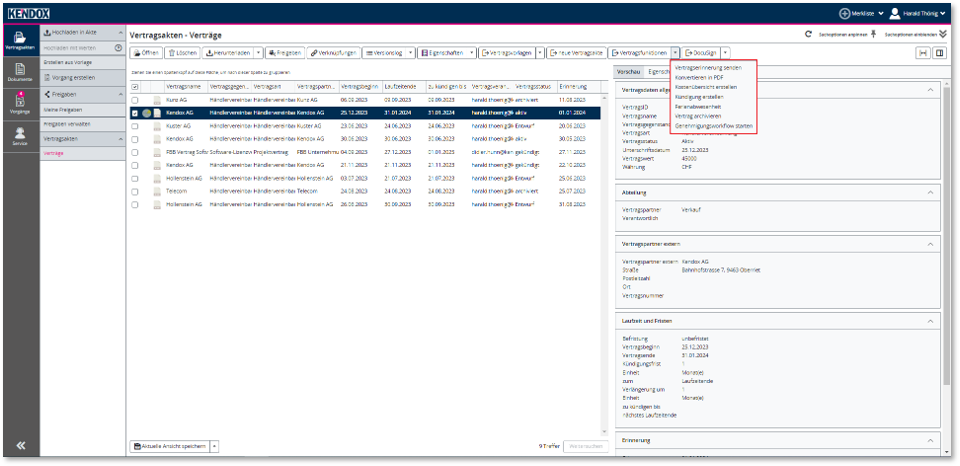Tick the checkbox for Kunz AG row
The image size is (960, 466).
(135, 100)
